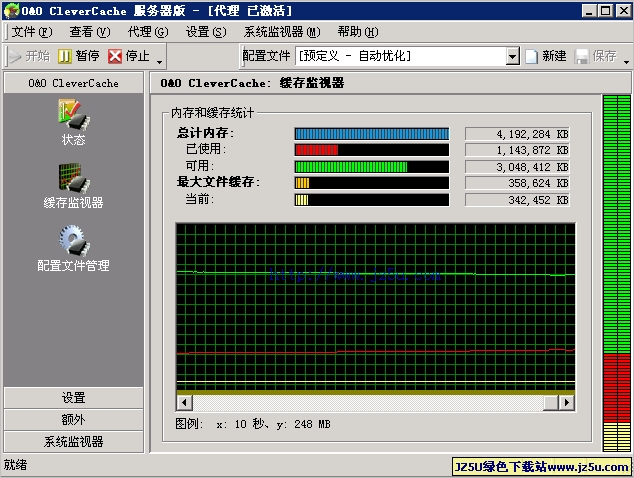
Task: Click the 停止 stop red X icon
Action: pos(115,56)
